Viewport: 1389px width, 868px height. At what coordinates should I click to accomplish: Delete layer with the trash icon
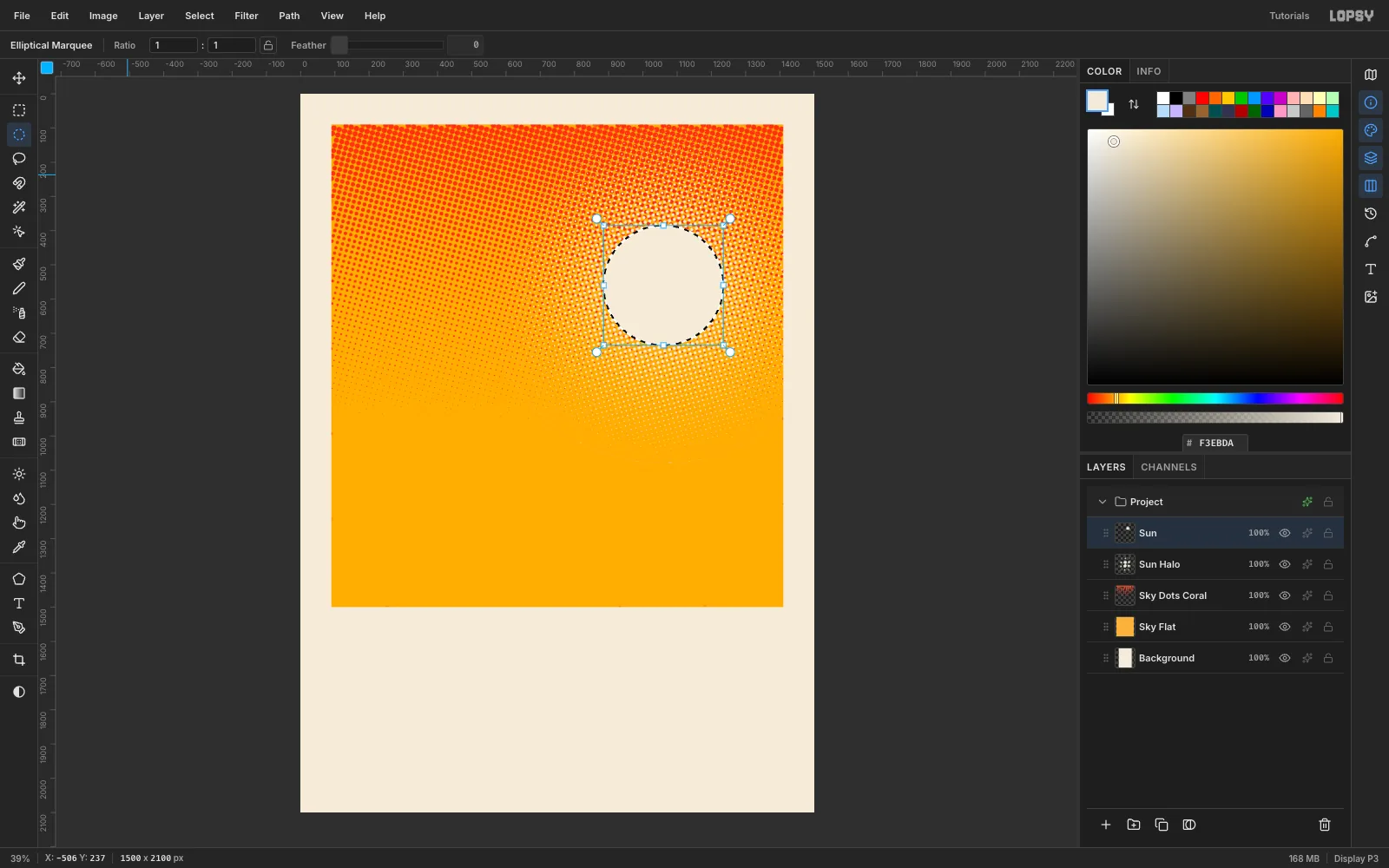(x=1325, y=825)
